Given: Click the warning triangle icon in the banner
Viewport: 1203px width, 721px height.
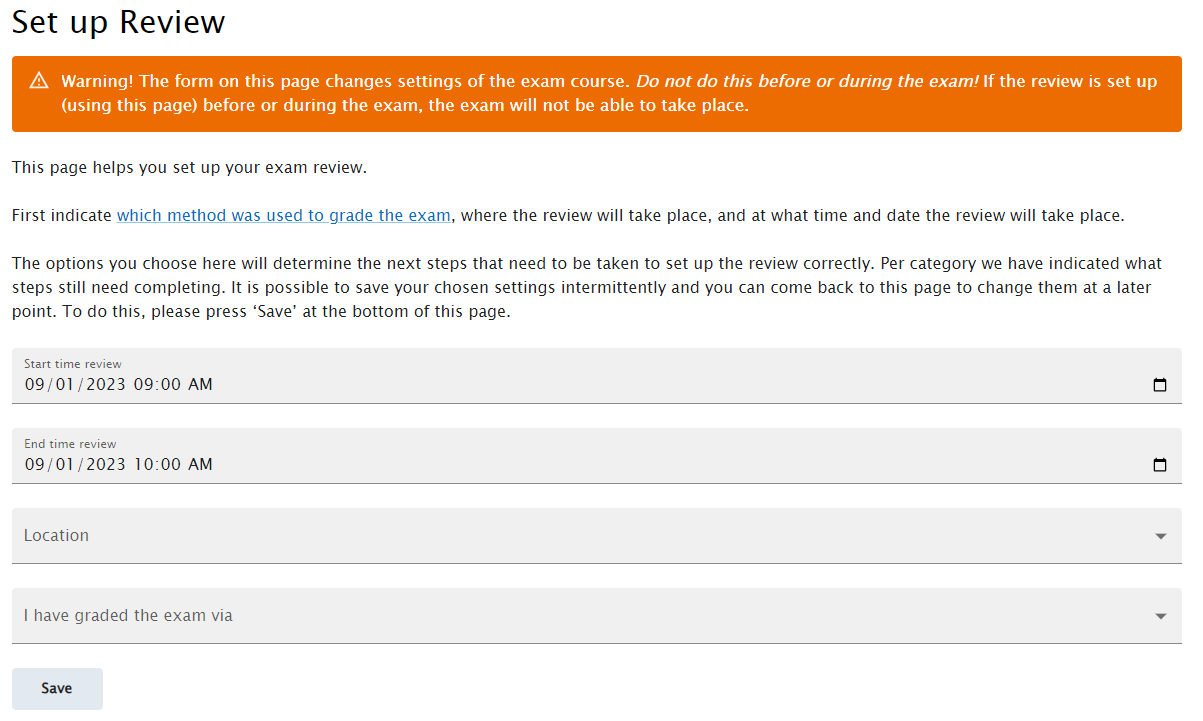Looking at the screenshot, I should 38,81.
